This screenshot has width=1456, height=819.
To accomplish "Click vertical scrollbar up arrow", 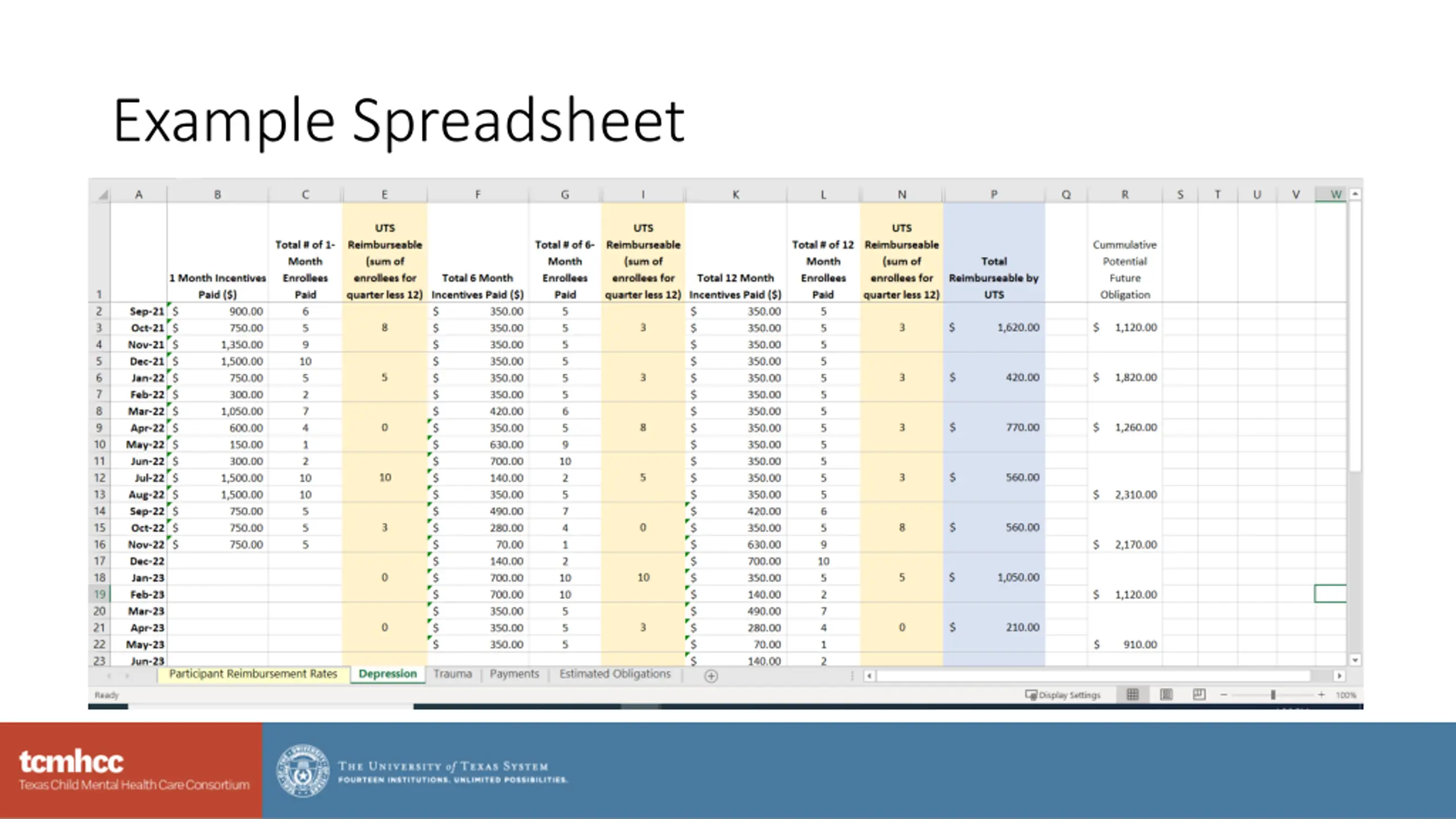I will 1355,195.
